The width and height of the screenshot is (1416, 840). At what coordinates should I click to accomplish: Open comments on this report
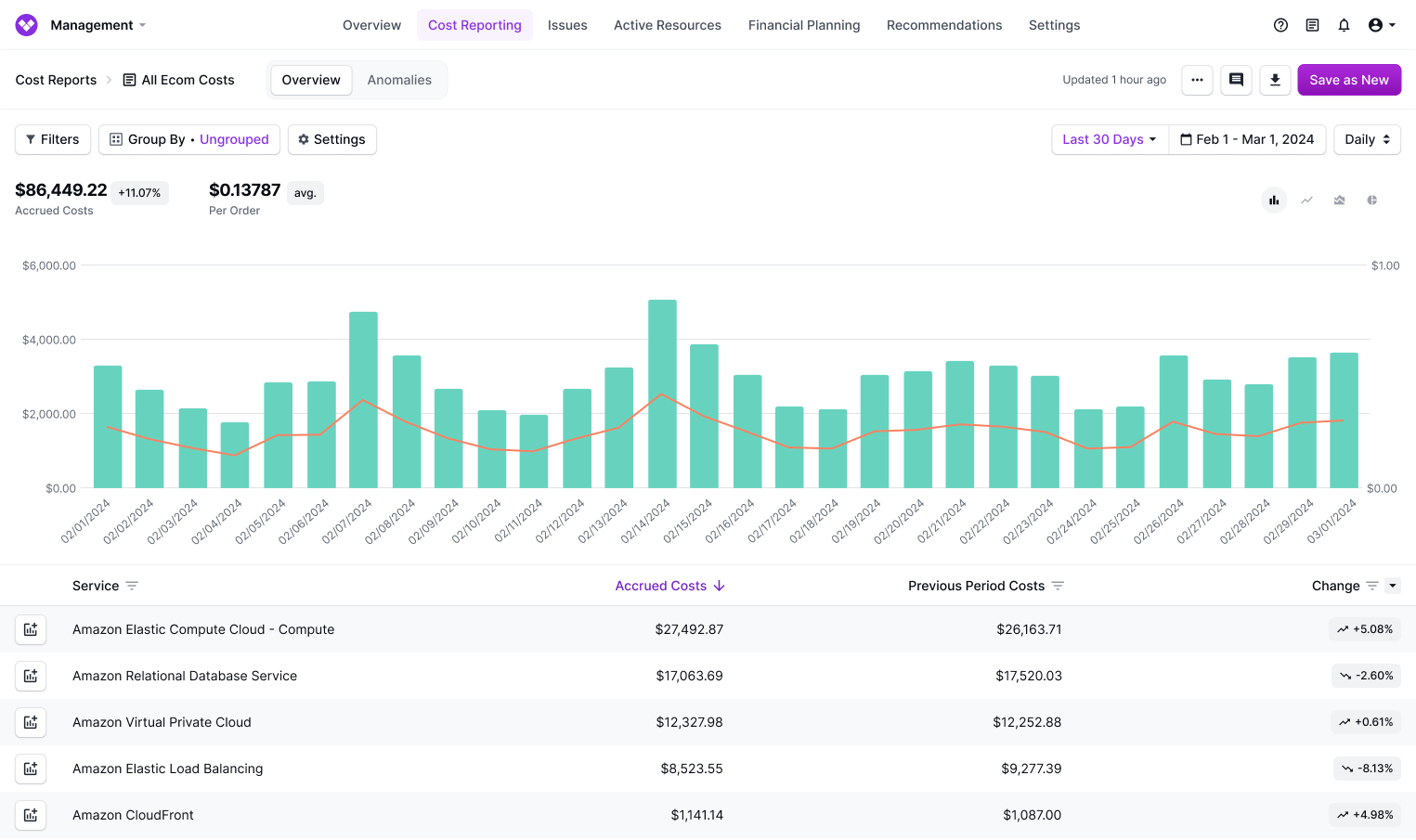pyautogui.click(x=1236, y=80)
